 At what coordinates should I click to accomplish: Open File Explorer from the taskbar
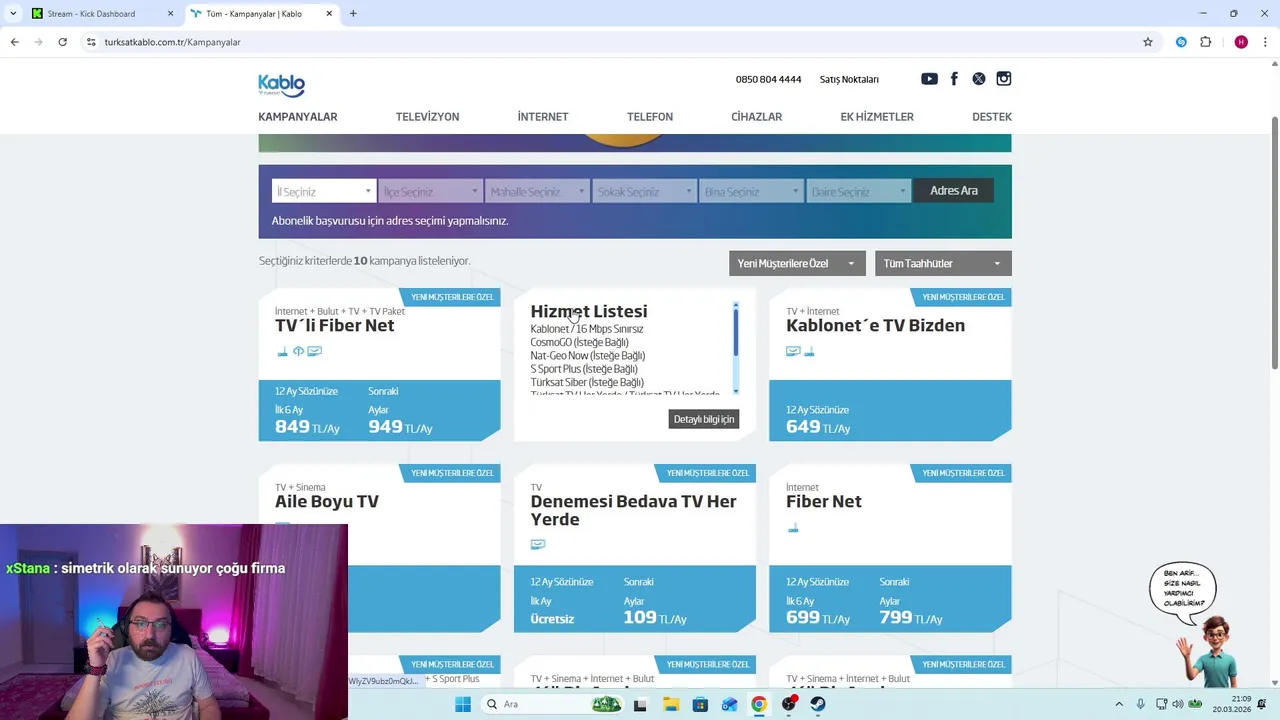[x=670, y=704]
